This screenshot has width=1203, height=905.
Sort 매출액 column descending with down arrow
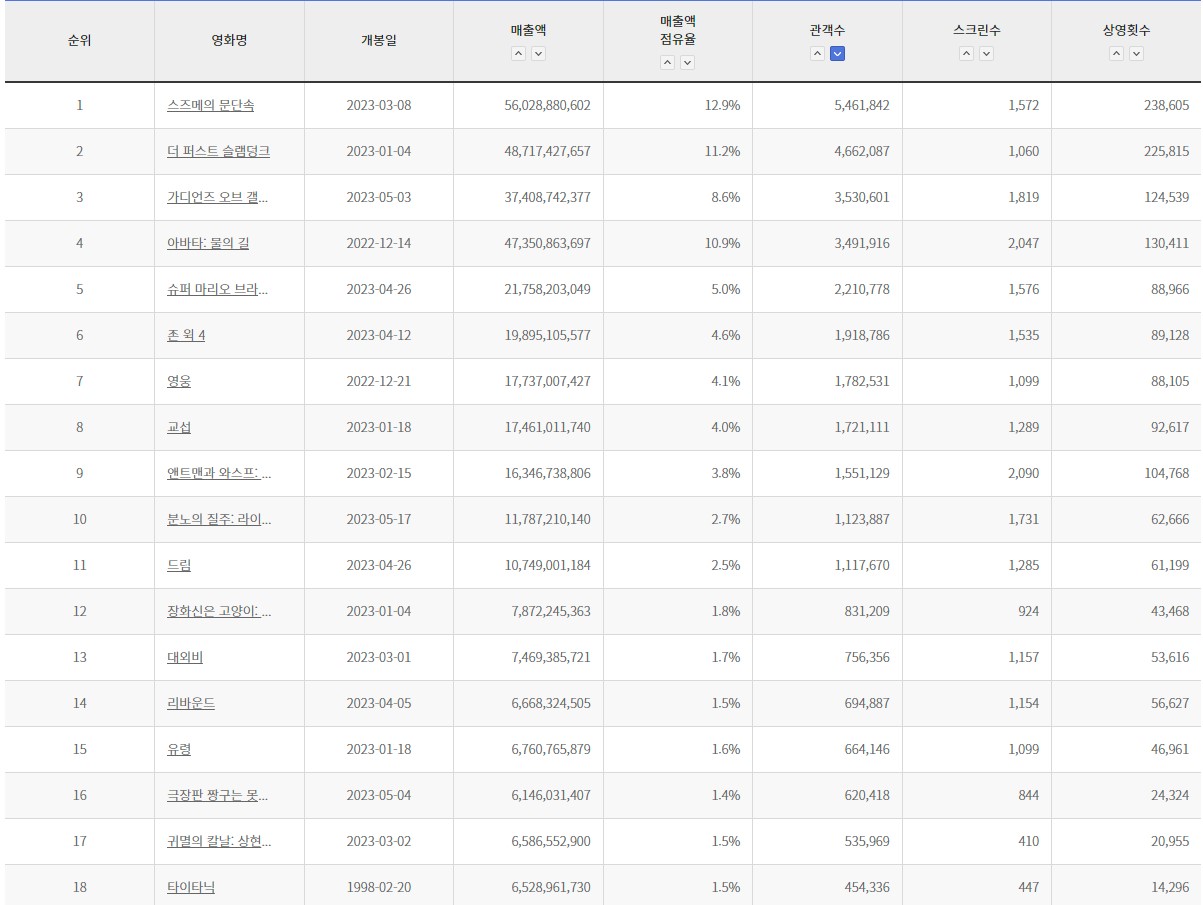coord(538,54)
